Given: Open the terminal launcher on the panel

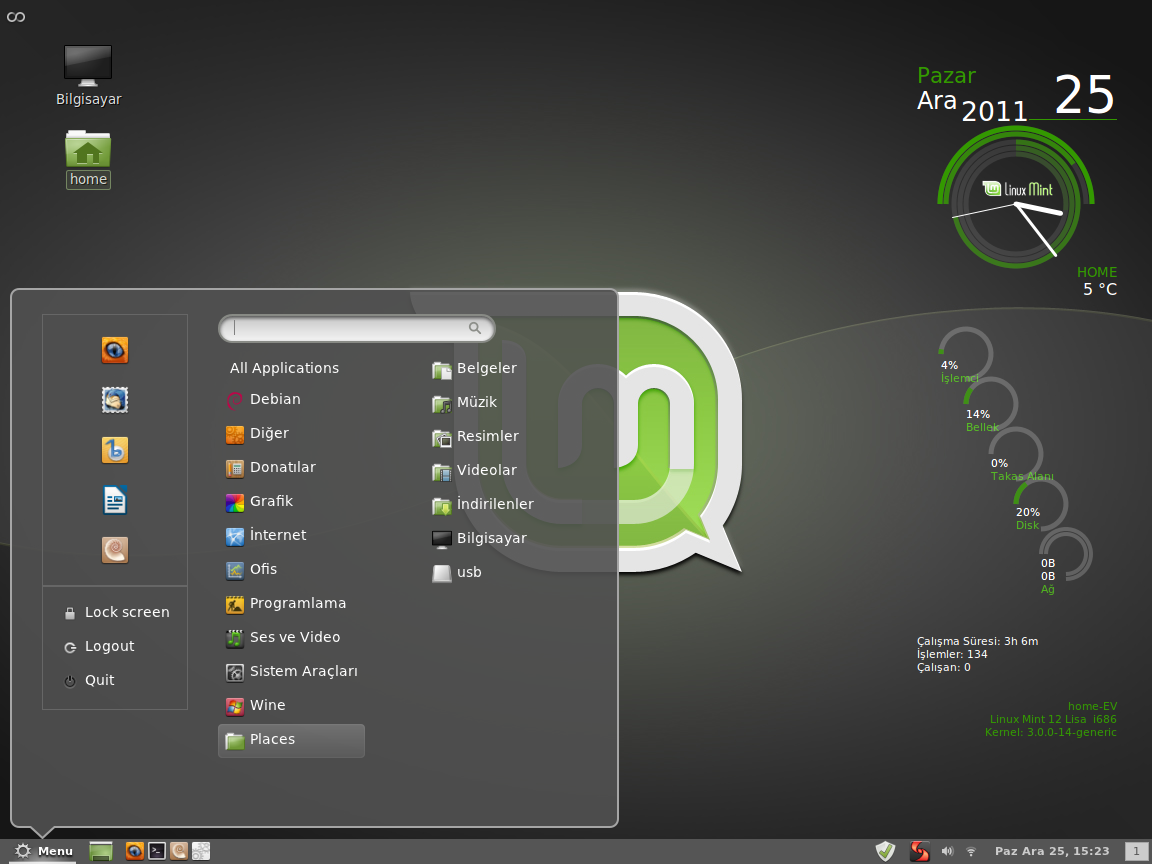Looking at the screenshot, I should tap(156, 851).
